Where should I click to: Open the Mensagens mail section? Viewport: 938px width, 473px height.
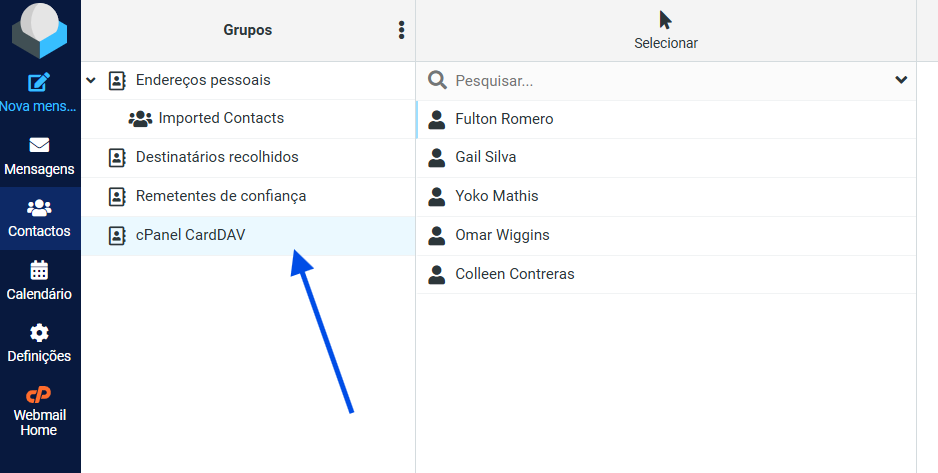pyautogui.click(x=39, y=156)
